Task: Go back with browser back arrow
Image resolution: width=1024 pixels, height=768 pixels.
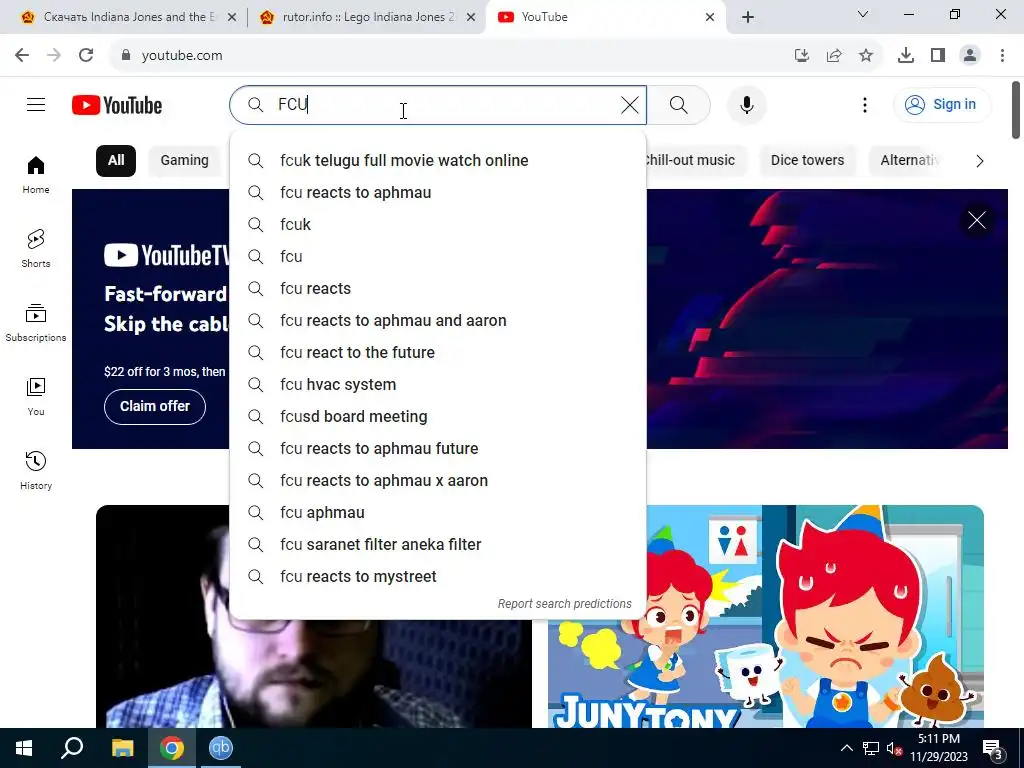Action: [22, 55]
